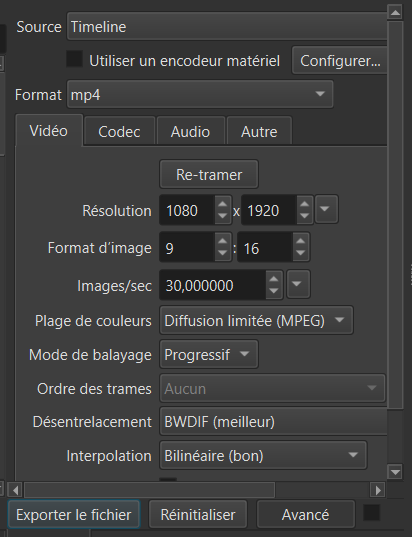Switch to the Codec tab

119,132
